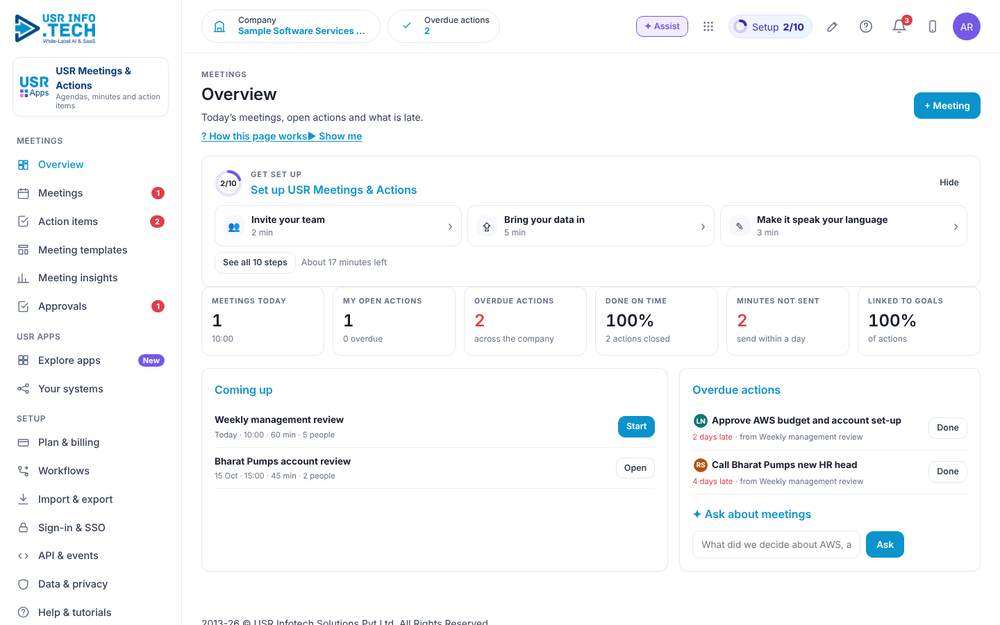
Task: Click the RS avatar on Bharat Pumps action
Action: point(700,465)
